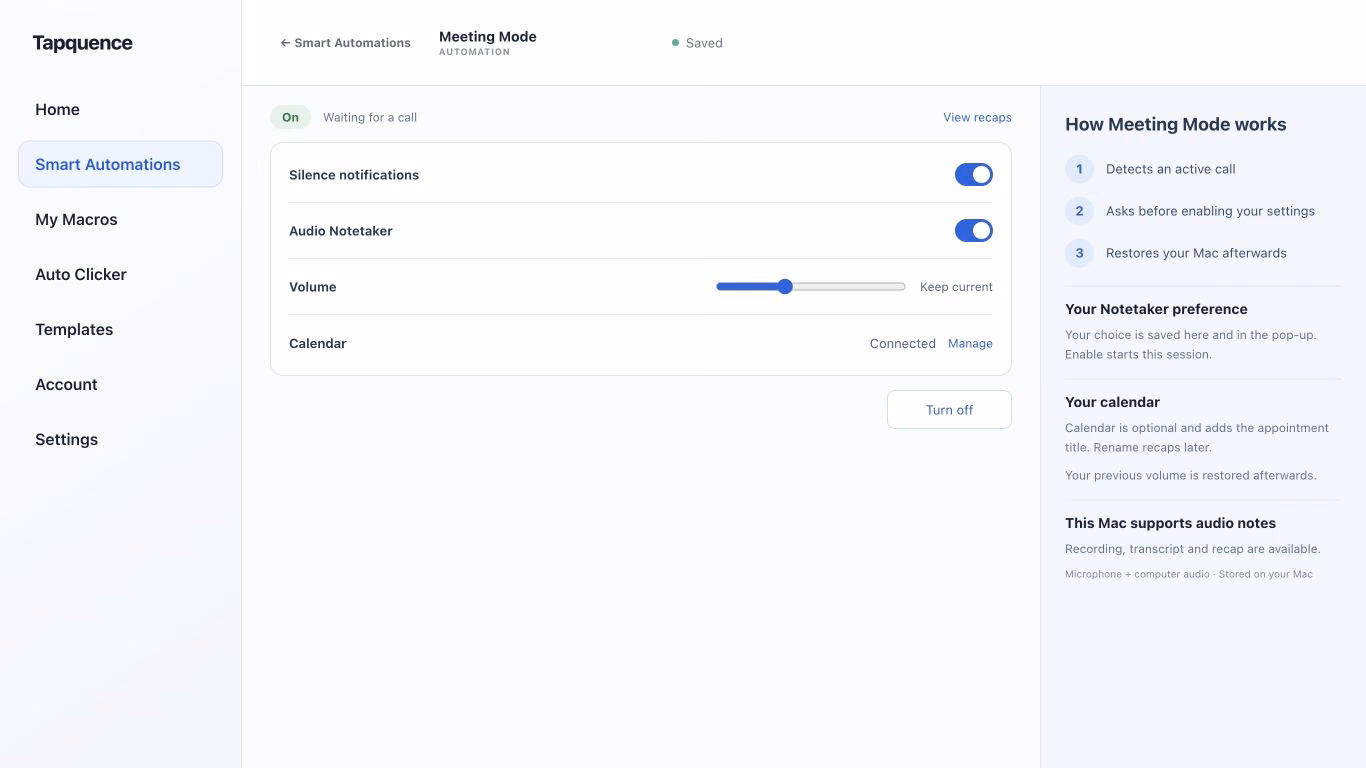Open View recaps link
Image resolution: width=1366 pixels, height=768 pixels.
coord(977,117)
